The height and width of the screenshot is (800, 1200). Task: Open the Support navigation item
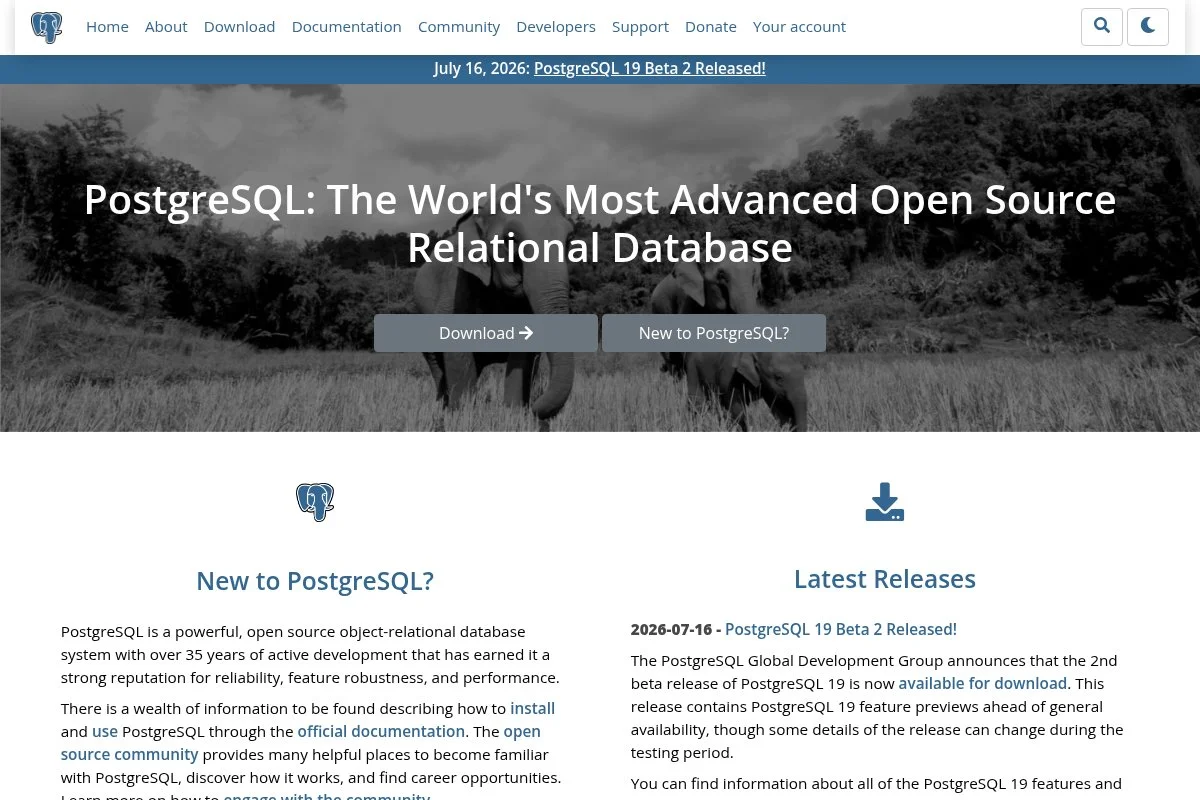point(640,27)
